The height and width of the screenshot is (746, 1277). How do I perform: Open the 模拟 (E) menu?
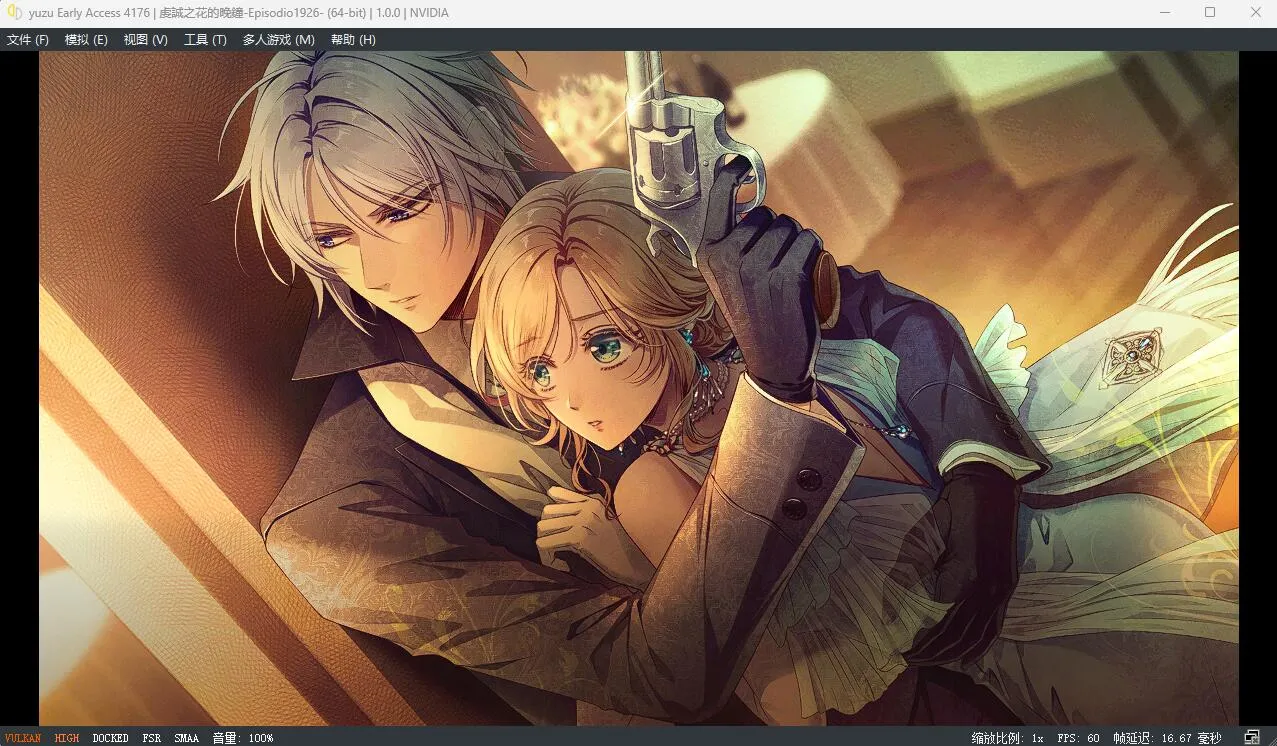click(x=86, y=40)
